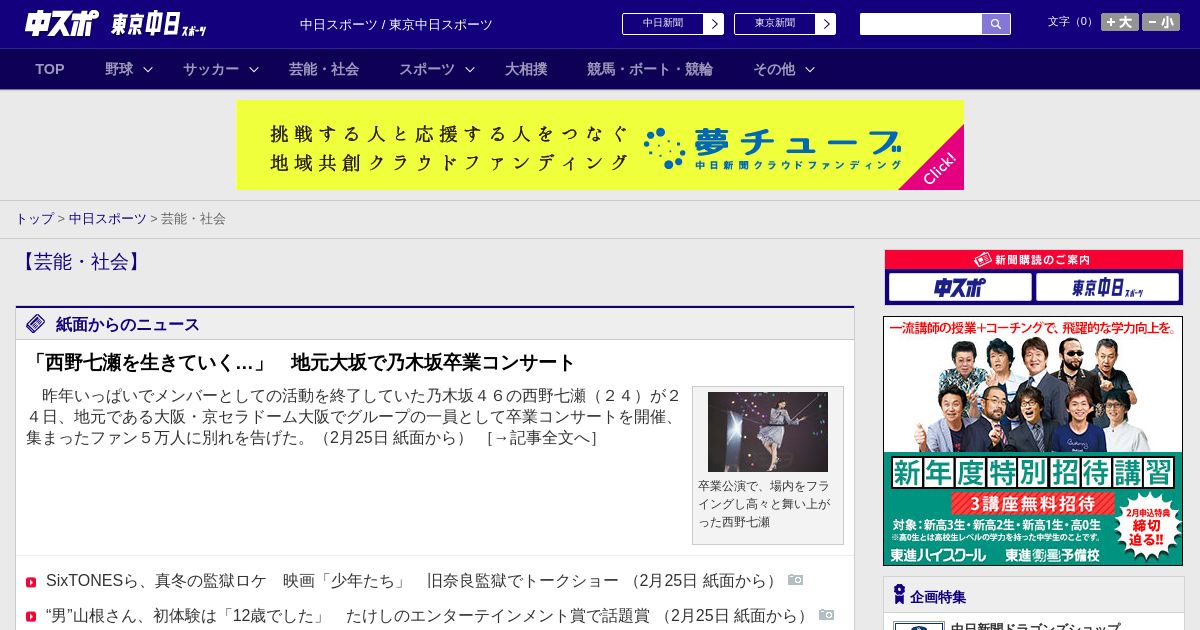
Task: Click the arrow beside 東京新聞
Action: point(826,24)
